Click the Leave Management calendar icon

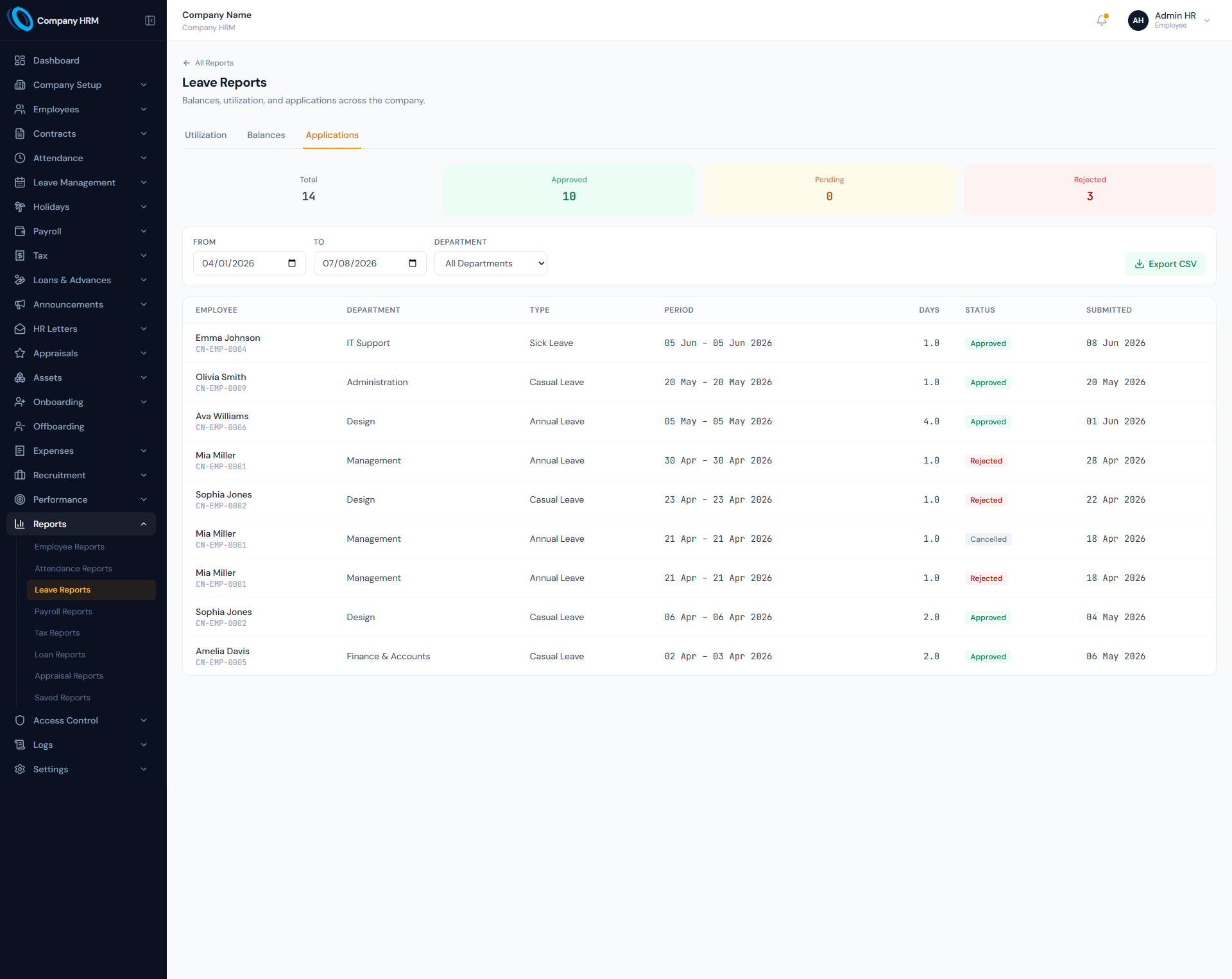point(20,182)
